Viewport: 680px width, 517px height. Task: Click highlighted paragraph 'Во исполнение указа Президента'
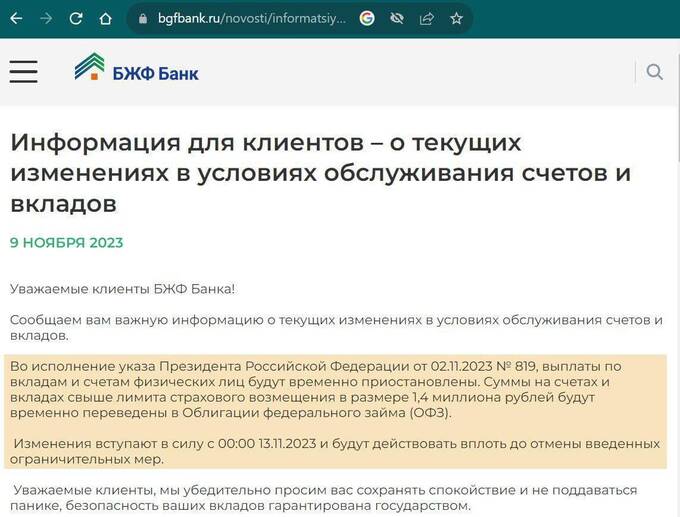(x=316, y=389)
